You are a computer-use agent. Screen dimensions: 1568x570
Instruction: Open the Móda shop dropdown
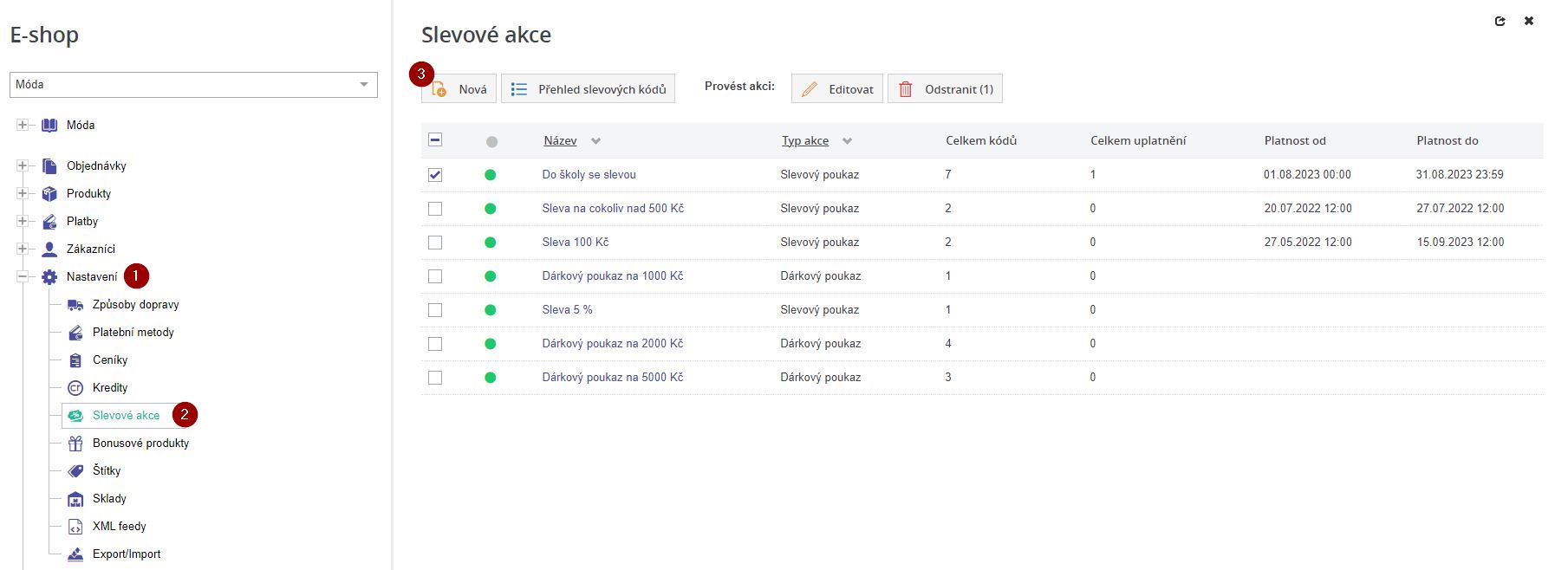pos(193,84)
